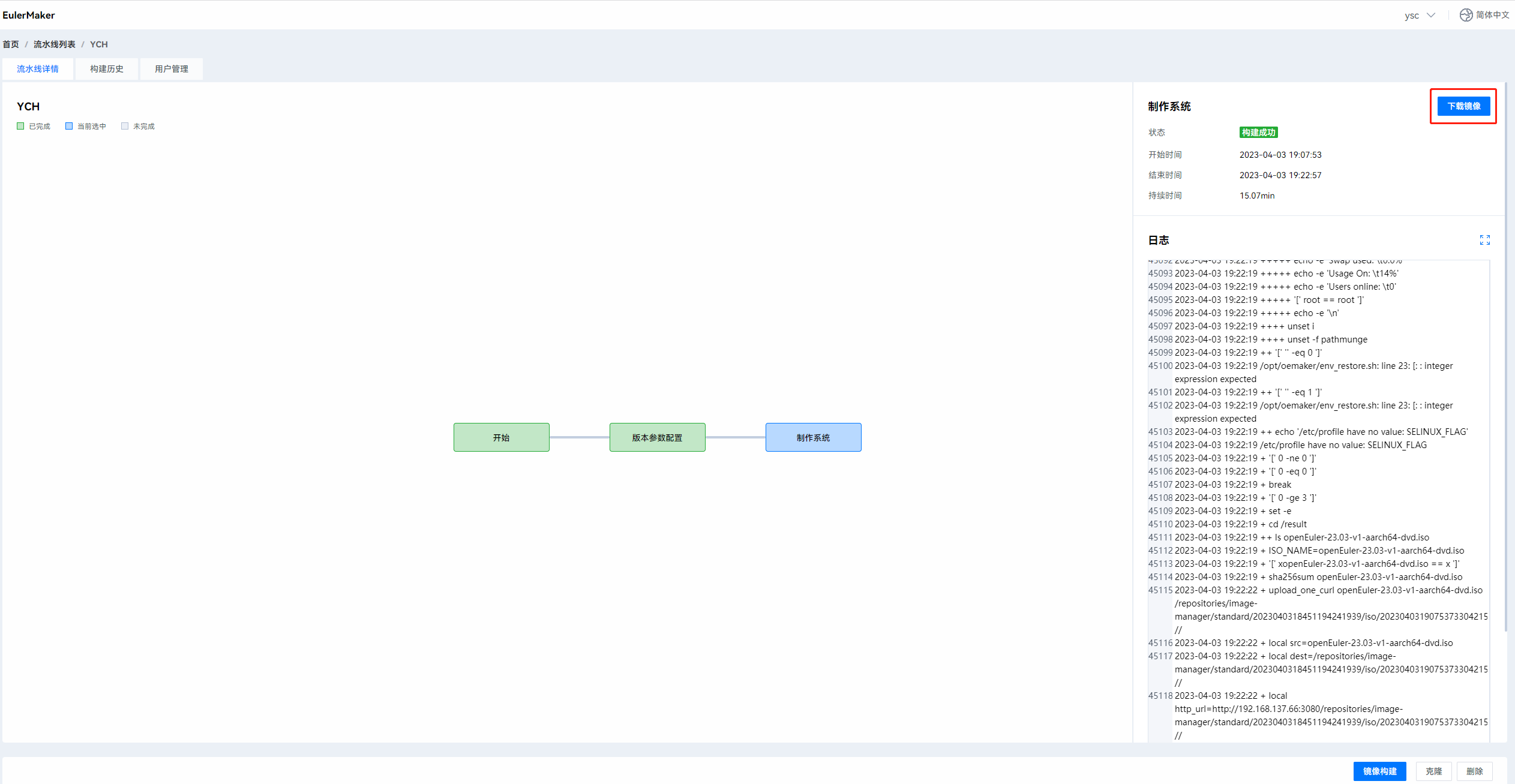
Task: Click the EulerMaker logo
Action: click(x=29, y=15)
